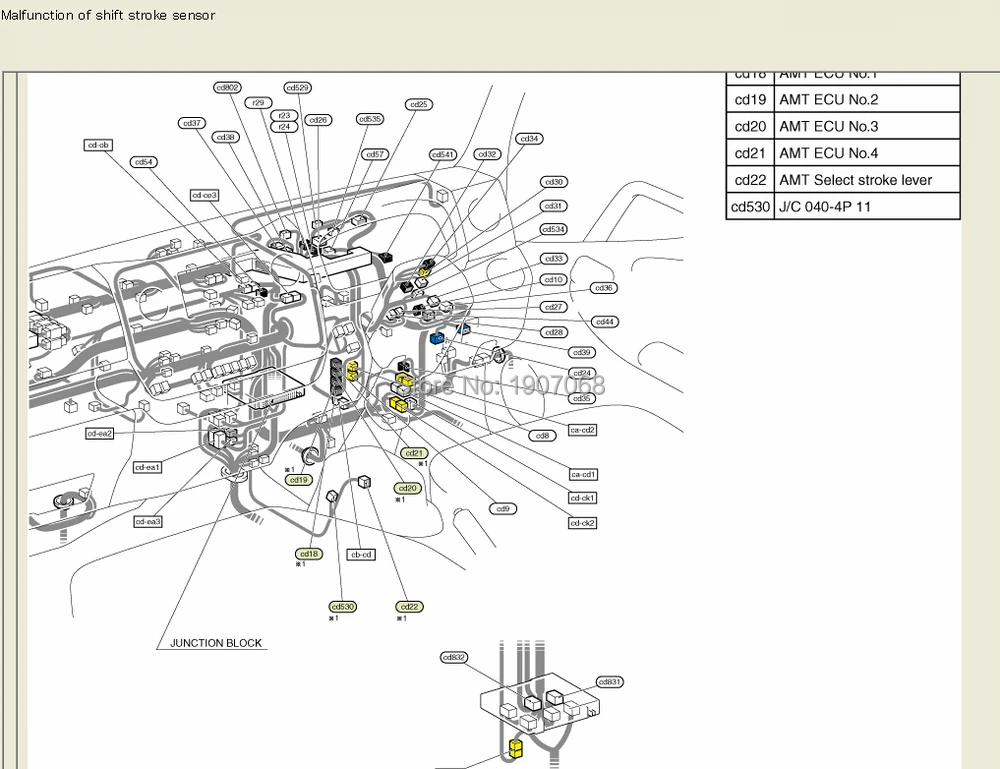Select the cd-ck2 boxed label
Image resolution: width=1000 pixels, height=769 pixels.
[582, 524]
